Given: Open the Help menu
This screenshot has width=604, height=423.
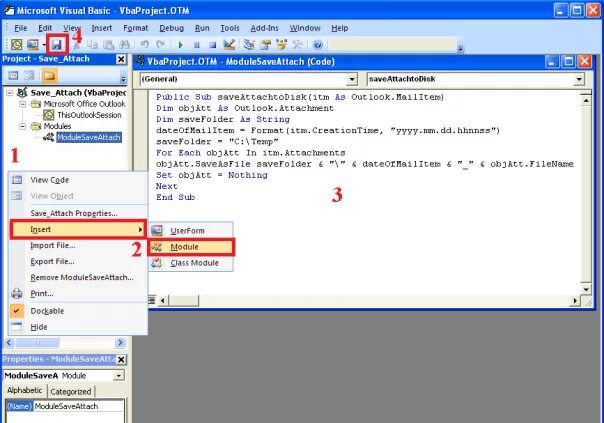Looking at the screenshot, I should [339, 28].
